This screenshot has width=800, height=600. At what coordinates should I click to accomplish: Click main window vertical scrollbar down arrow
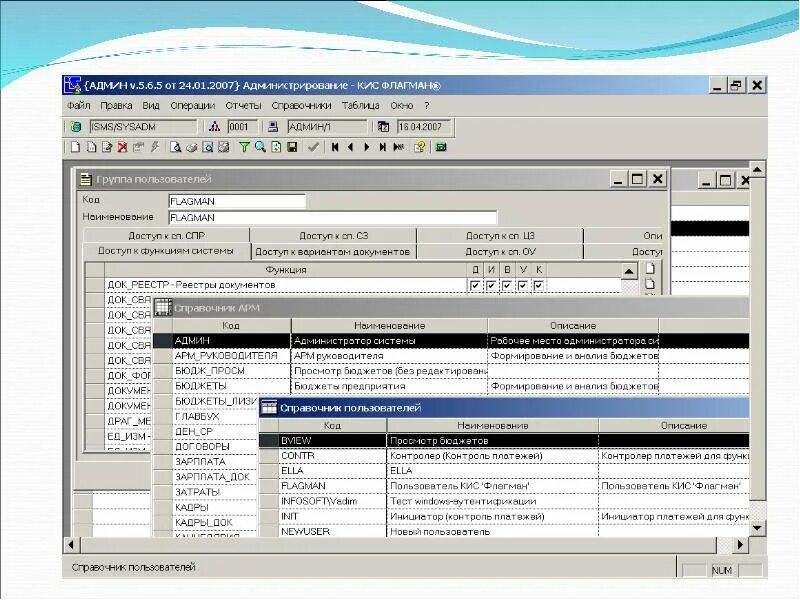[x=757, y=528]
